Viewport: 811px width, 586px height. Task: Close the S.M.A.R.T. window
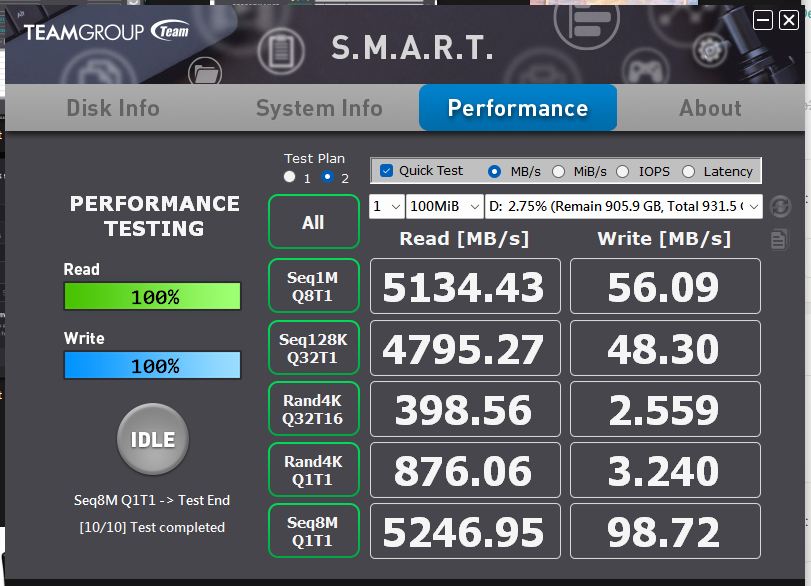(x=789, y=21)
